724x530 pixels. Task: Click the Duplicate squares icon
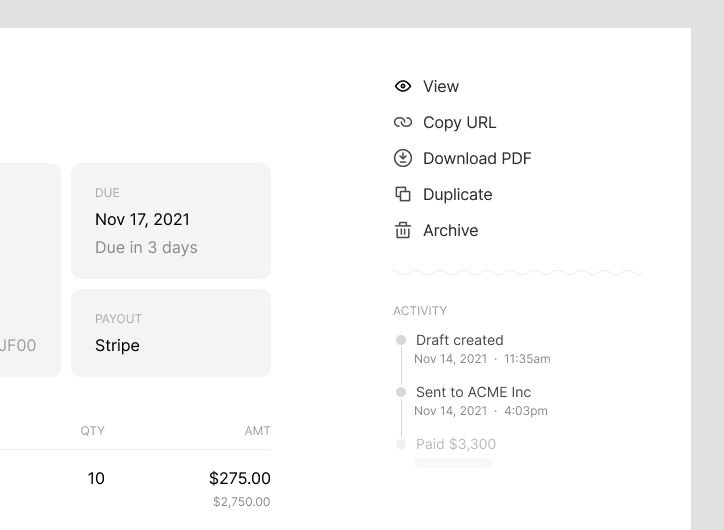click(403, 194)
